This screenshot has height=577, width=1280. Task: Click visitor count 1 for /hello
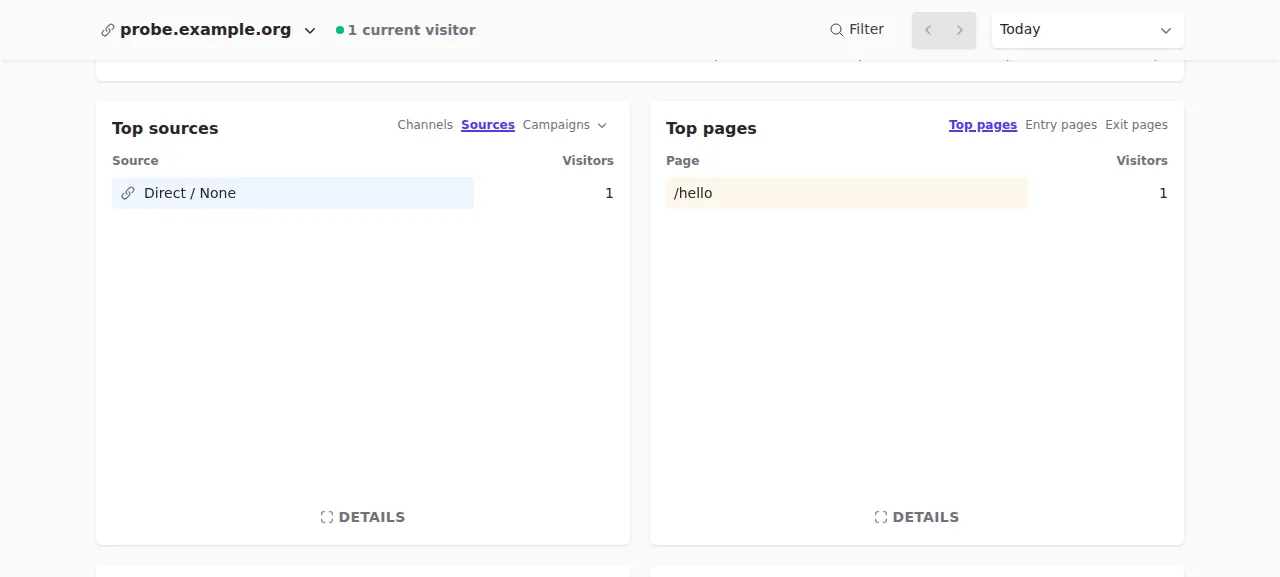[1163, 193]
